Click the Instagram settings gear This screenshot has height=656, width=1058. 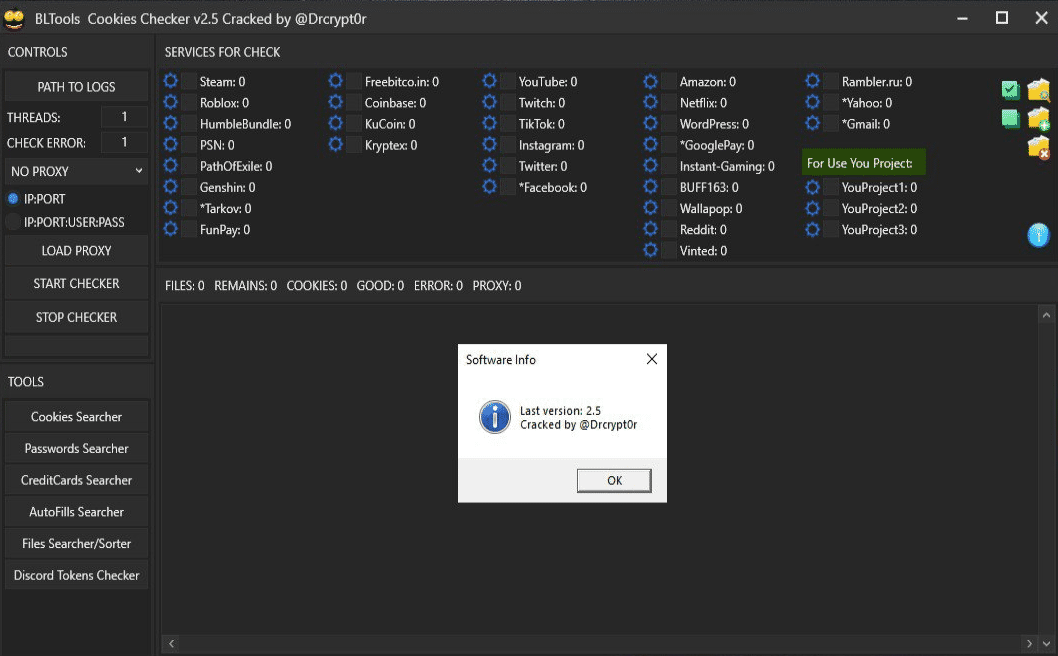(x=489, y=144)
